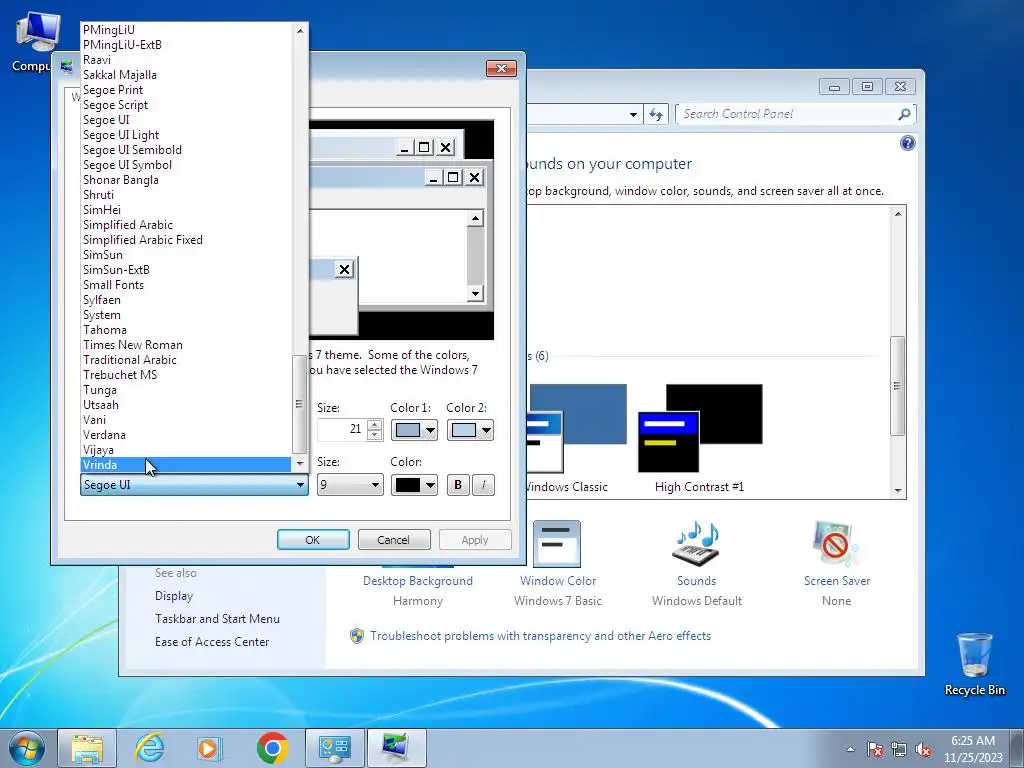
Task: Decrease item size with down spinner
Action: coord(375,435)
